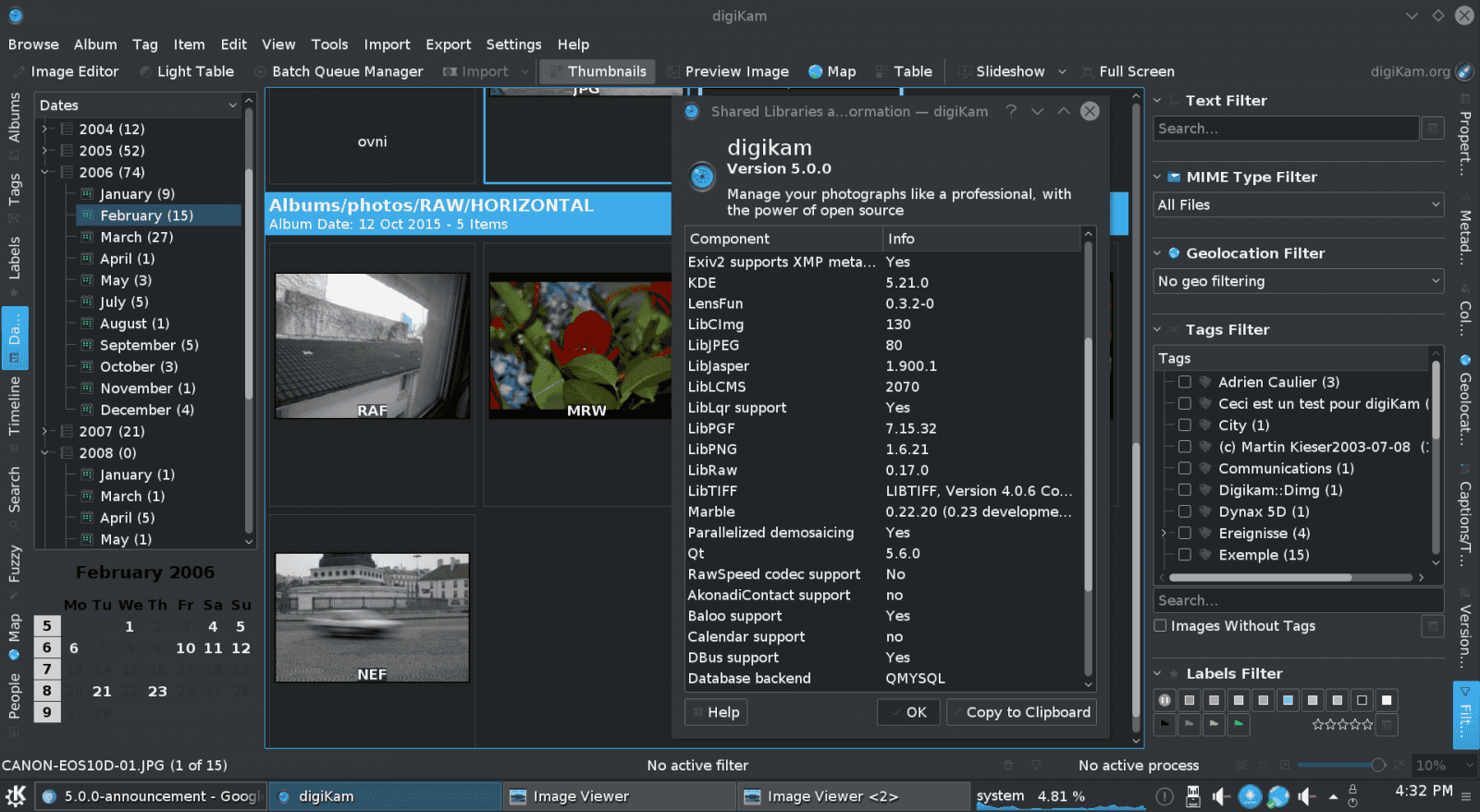Start the Slideshow
Viewport: 1480px width, 812px height.
click(x=1002, y=71)
